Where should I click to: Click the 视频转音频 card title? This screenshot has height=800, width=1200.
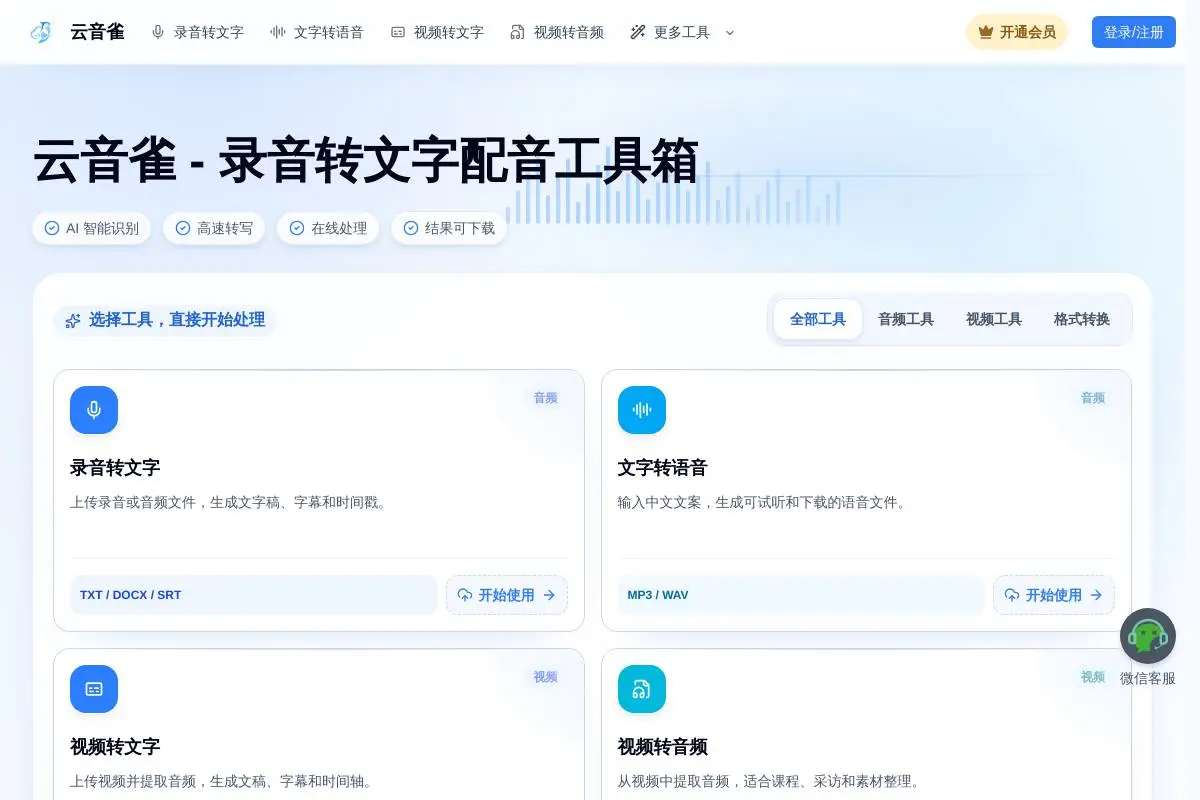pyautogui.click(x=663, y=746)
